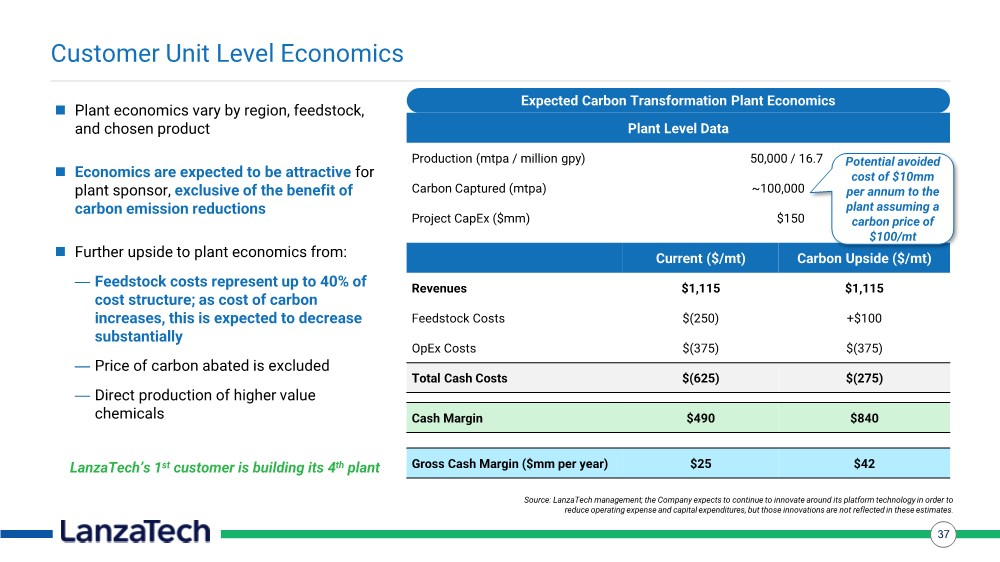
Task: Click Revenues $1,115 in Current column
Action: pos(700,288)
